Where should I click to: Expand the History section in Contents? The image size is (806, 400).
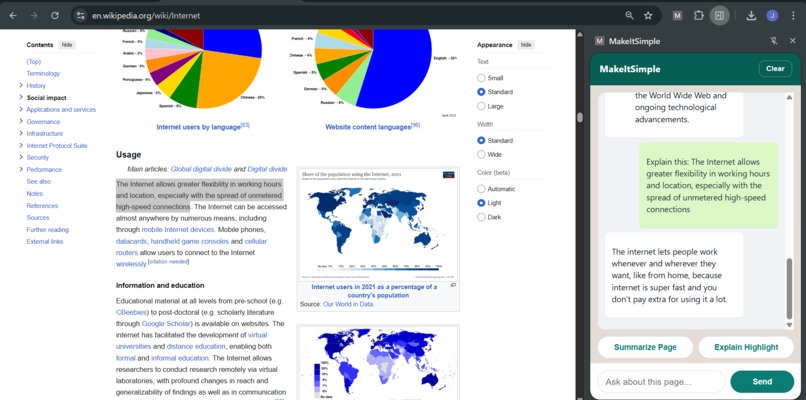(21, 85)
